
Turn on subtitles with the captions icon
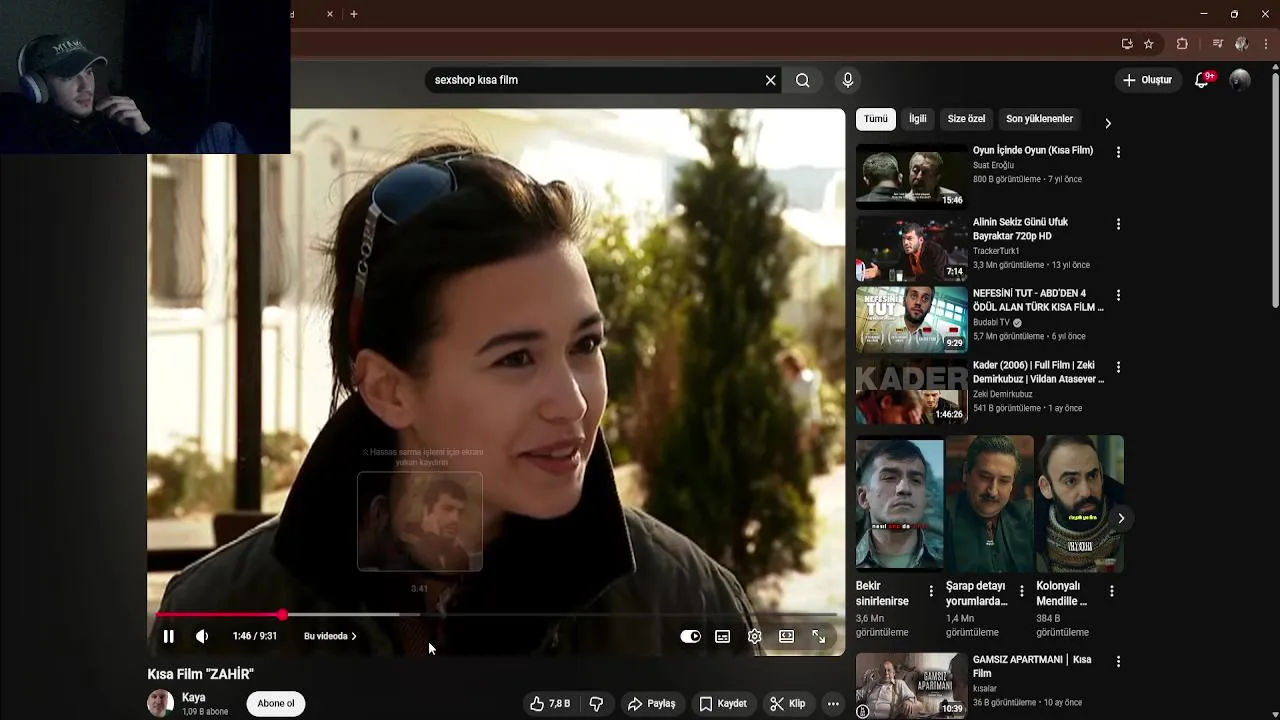pos(722,636)
